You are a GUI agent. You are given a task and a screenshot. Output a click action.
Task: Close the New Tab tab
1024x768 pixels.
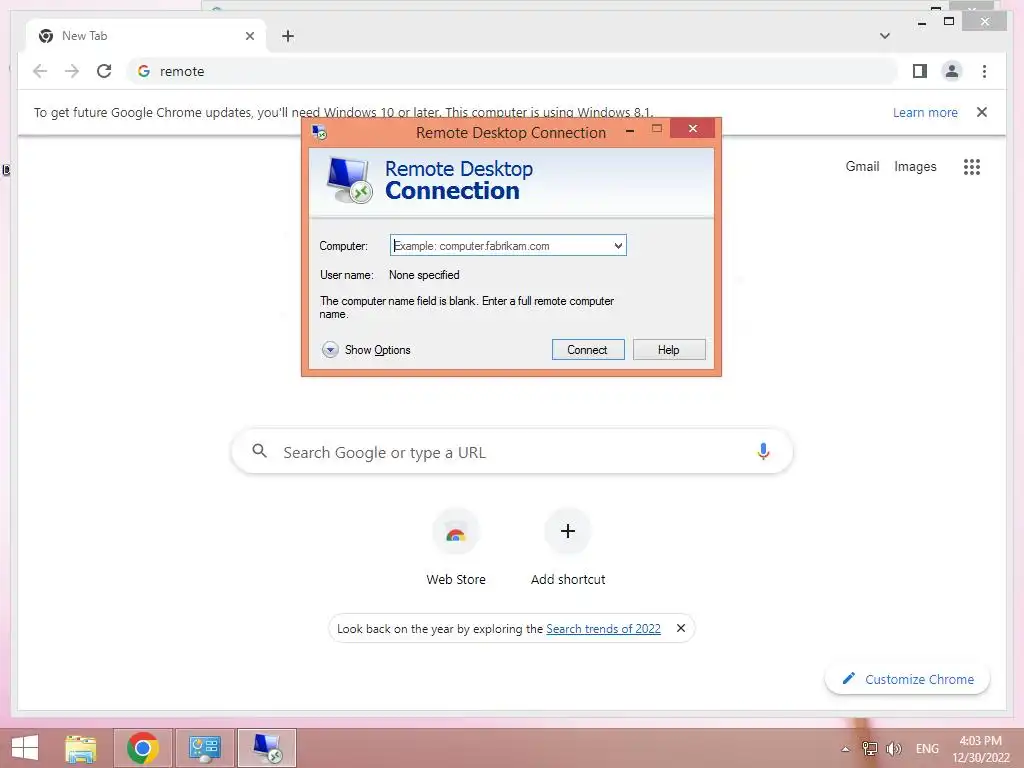pos(249,36)
